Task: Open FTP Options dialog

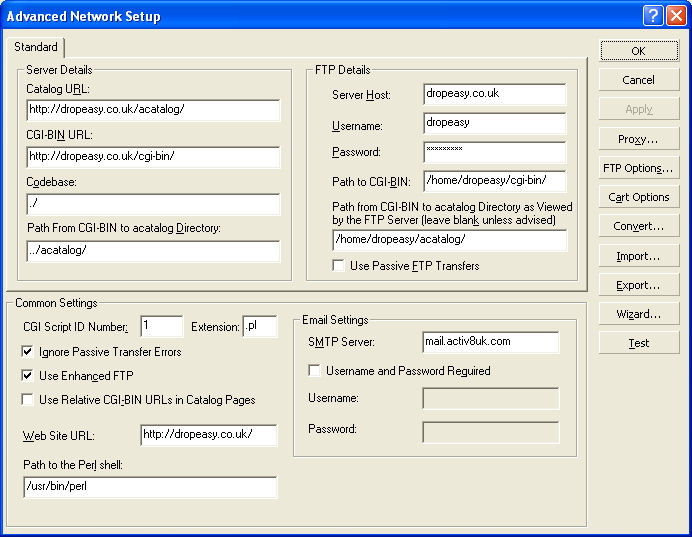Action: click(638, 168)
